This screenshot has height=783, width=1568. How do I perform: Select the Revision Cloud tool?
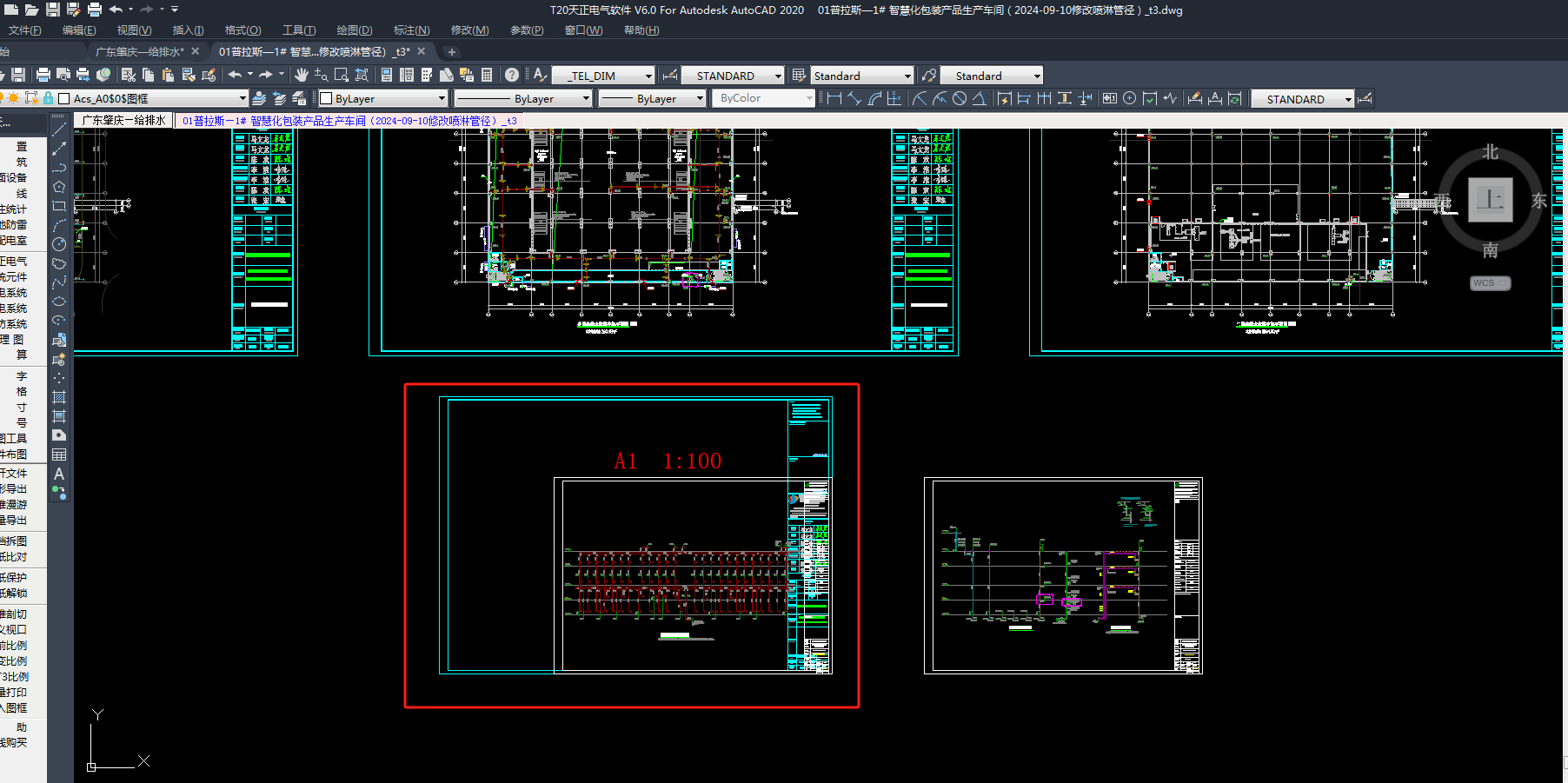pos(59,263)
